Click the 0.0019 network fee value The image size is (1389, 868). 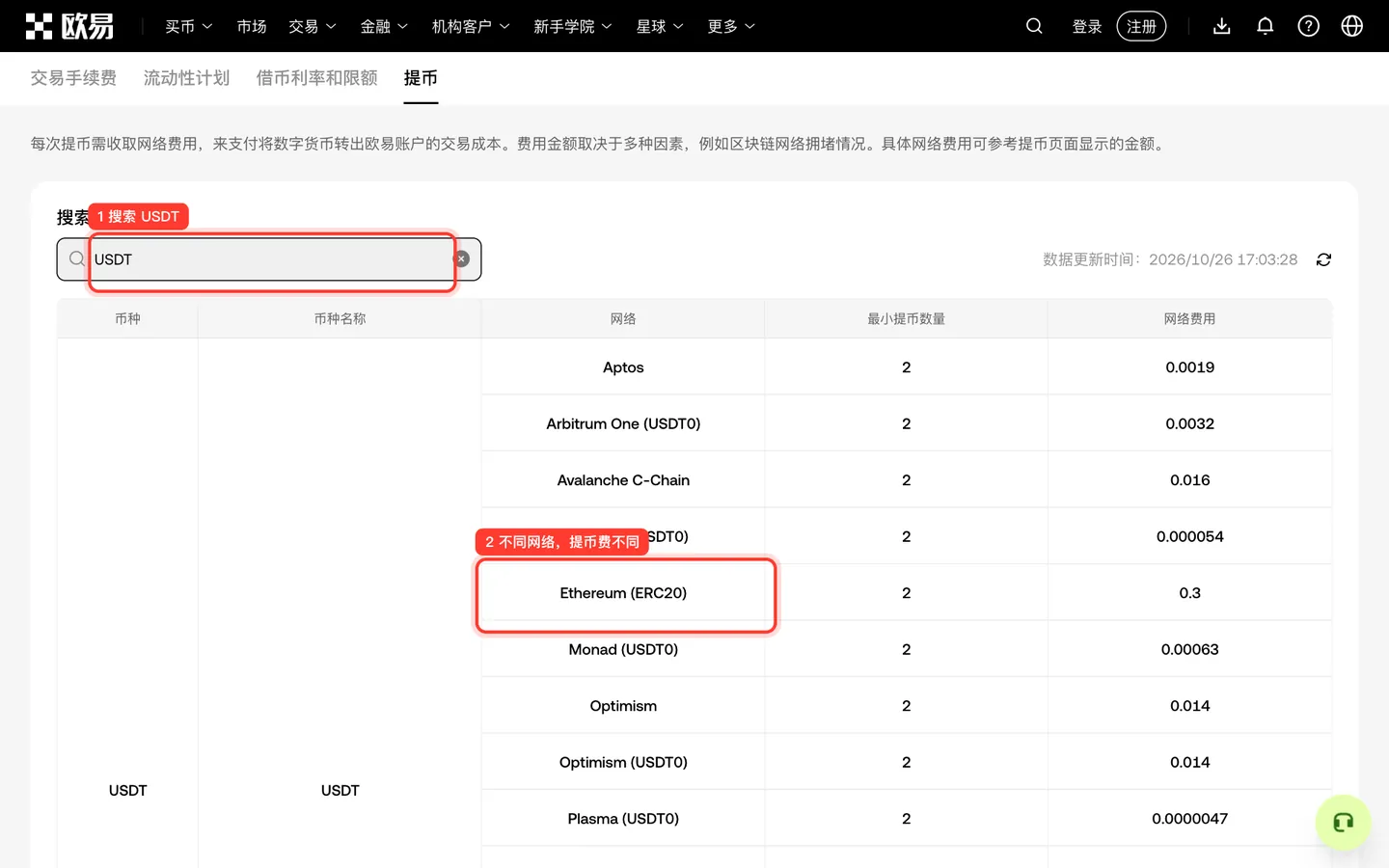coord(1189,367)
